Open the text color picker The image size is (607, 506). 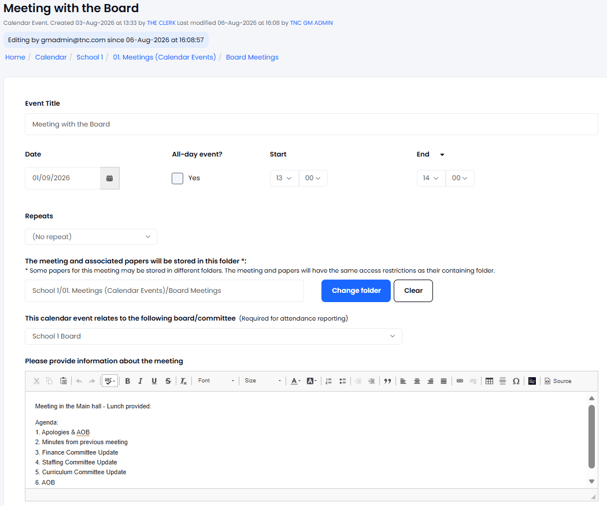(x=295, y=381)
